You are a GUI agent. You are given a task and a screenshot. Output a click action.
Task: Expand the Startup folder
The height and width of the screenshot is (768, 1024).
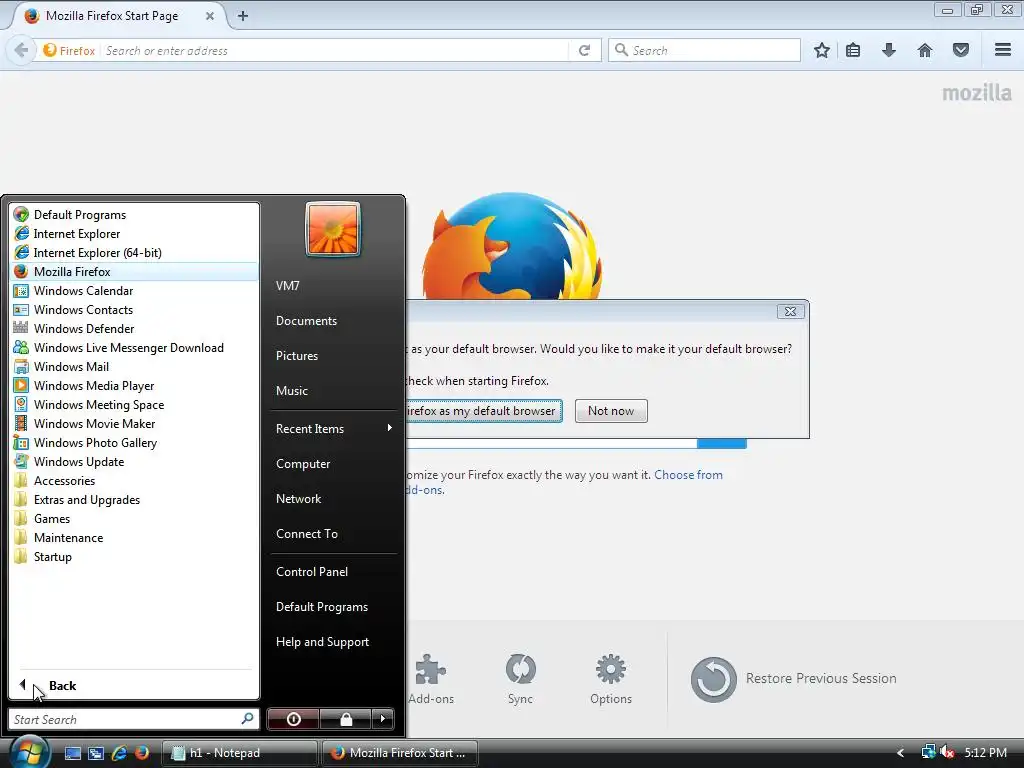tap(134, 556)
